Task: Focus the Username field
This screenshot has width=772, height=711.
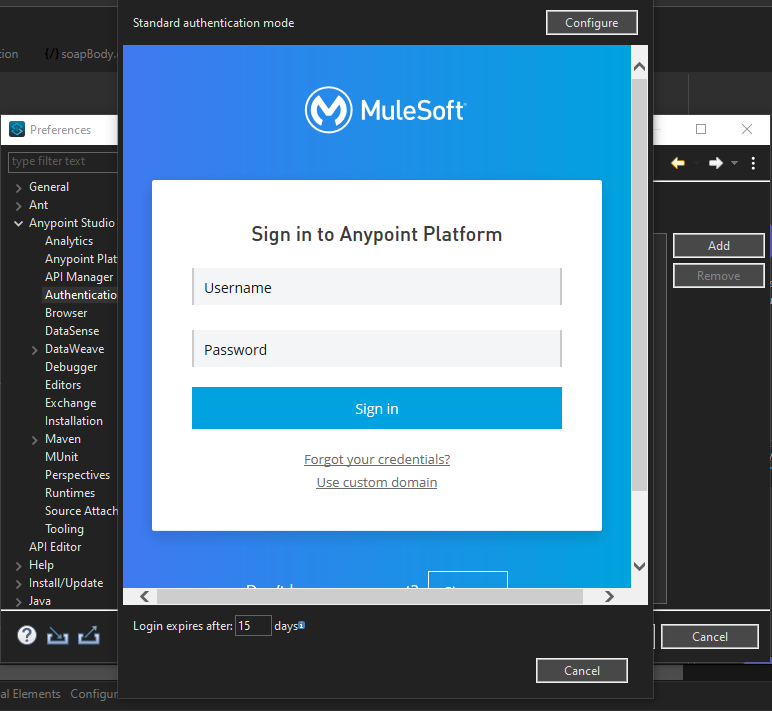Action: (377, 287)
